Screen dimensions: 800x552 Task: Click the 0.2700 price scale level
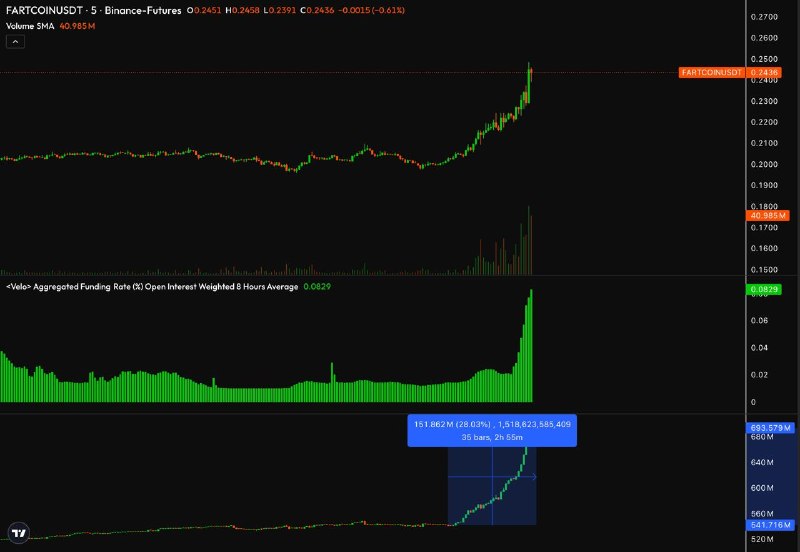point(765,17)
